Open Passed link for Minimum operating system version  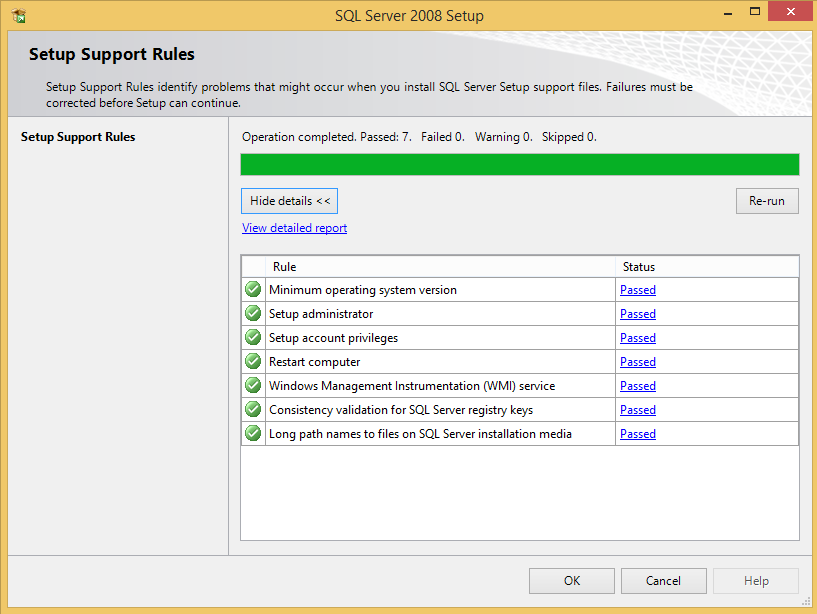(637, 290)
